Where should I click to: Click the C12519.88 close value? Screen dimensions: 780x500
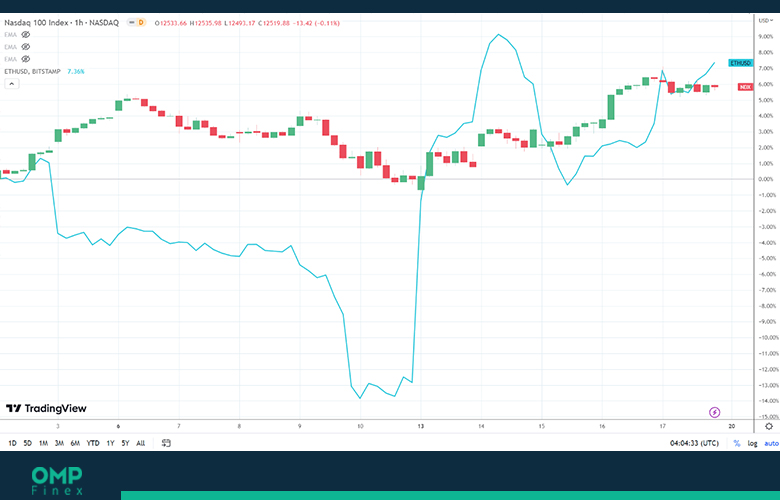click(x=274, y=23)
